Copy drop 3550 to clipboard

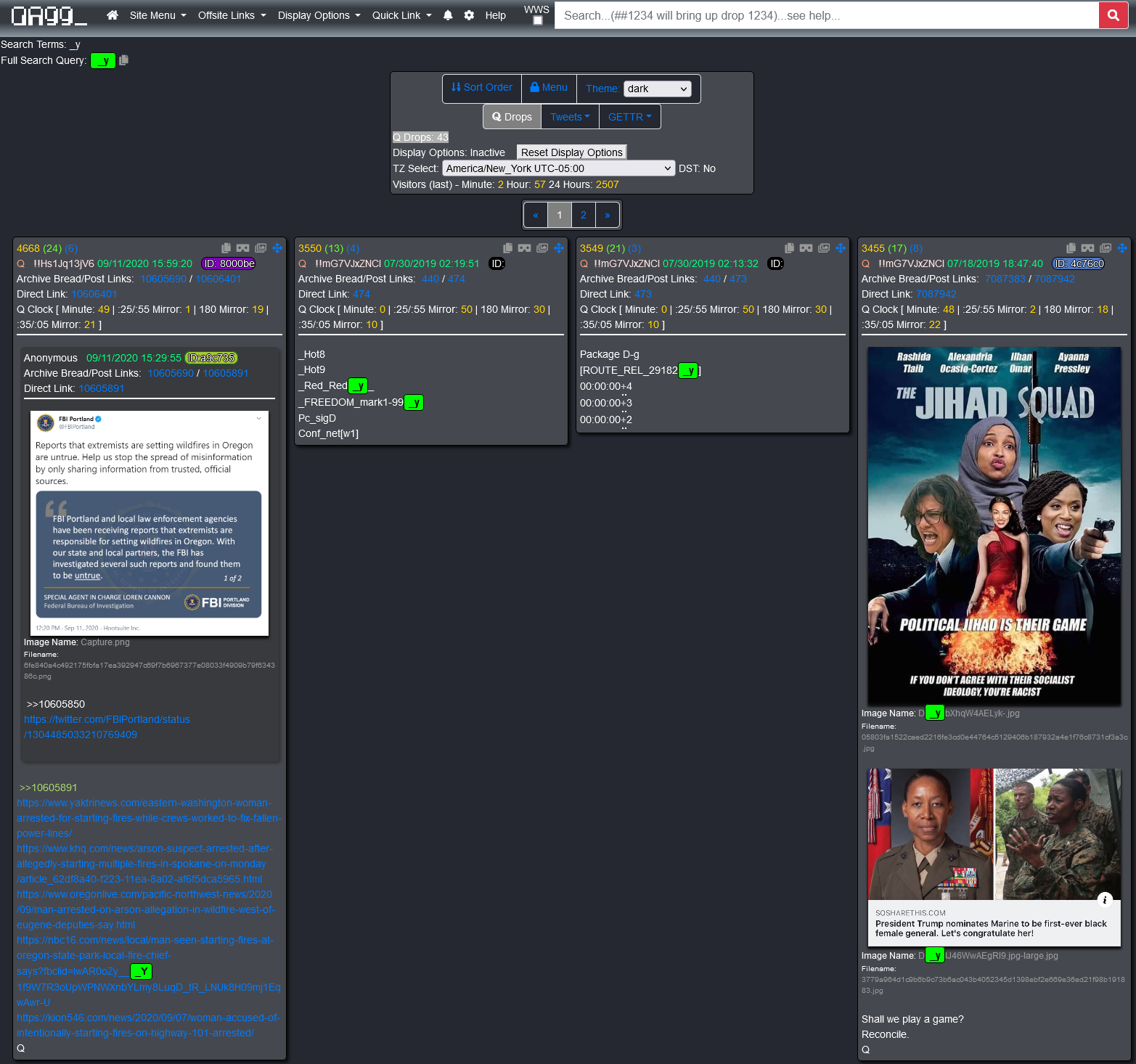pyautogui.click(x=507, y=248)
